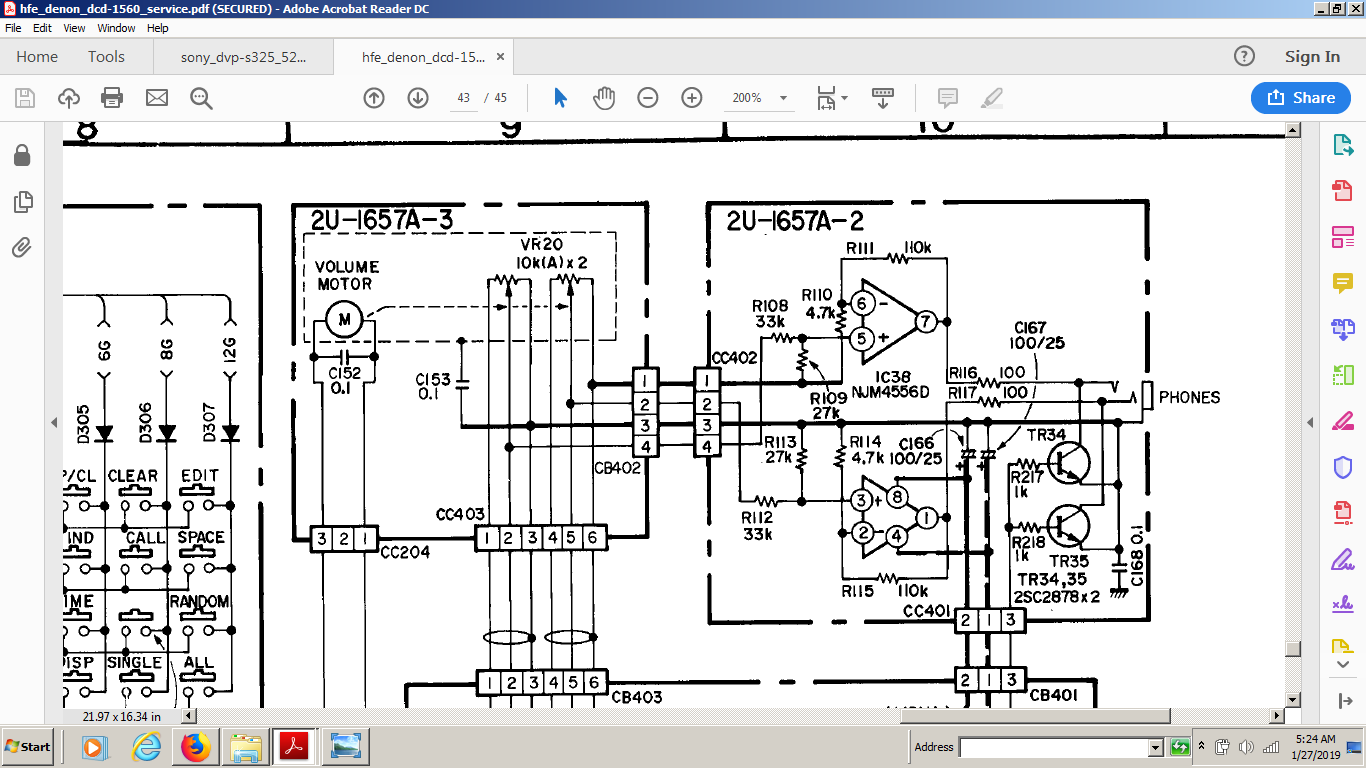
Task: Open the Help menu
Action: (158, 28)
